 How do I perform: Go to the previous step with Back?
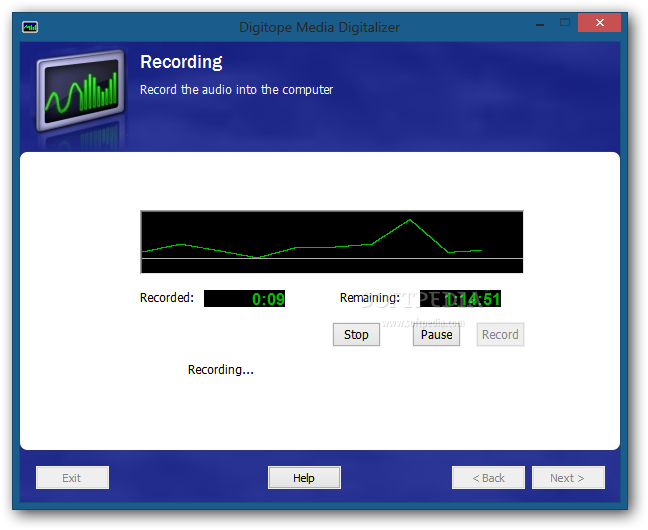click(x=488, y=477)
